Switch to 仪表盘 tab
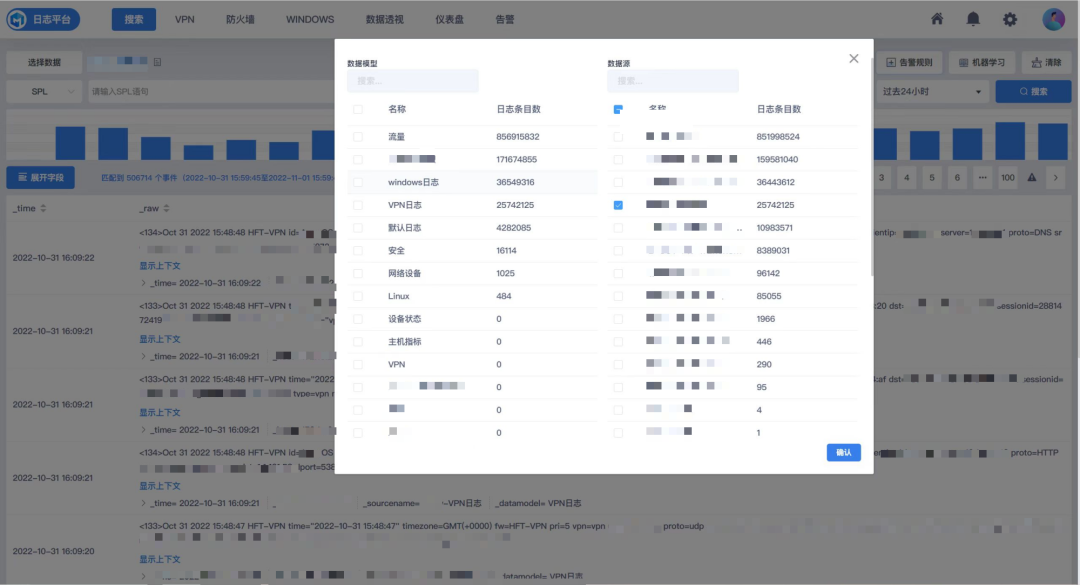This screenshot has height=585, width=1080. pyautogui.click(x=449, y=19)
